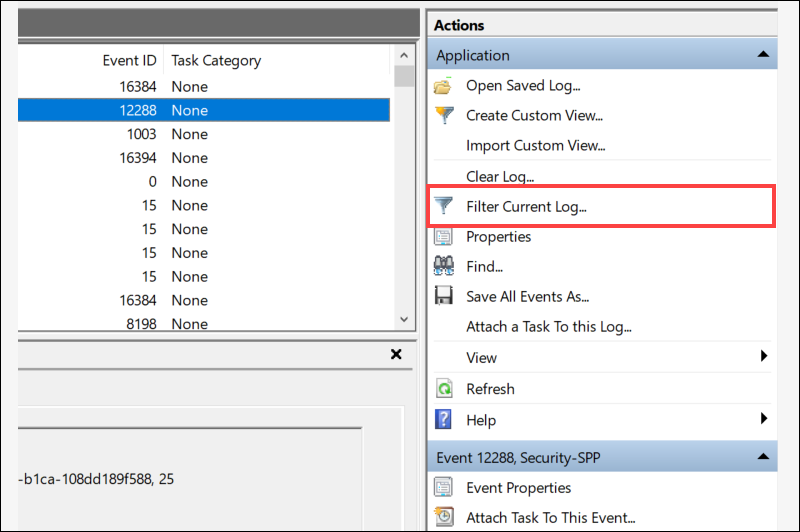Viewport: 800px width, 532px height.
Task: Select Attach a Task To this Log
Action: coord(548,326)
